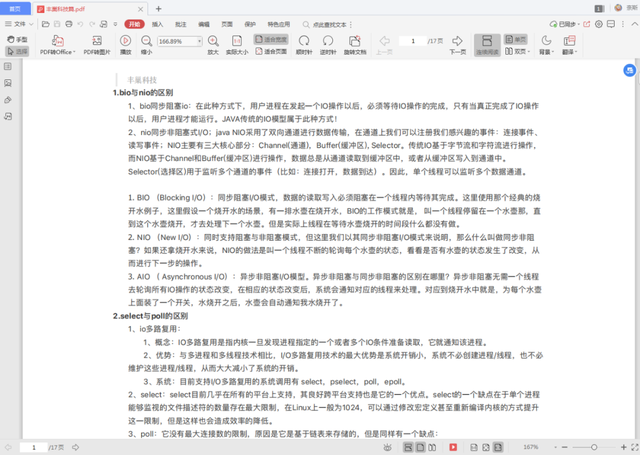Open settings gear icon near sync
640x455 pixels.
point(599,24)
